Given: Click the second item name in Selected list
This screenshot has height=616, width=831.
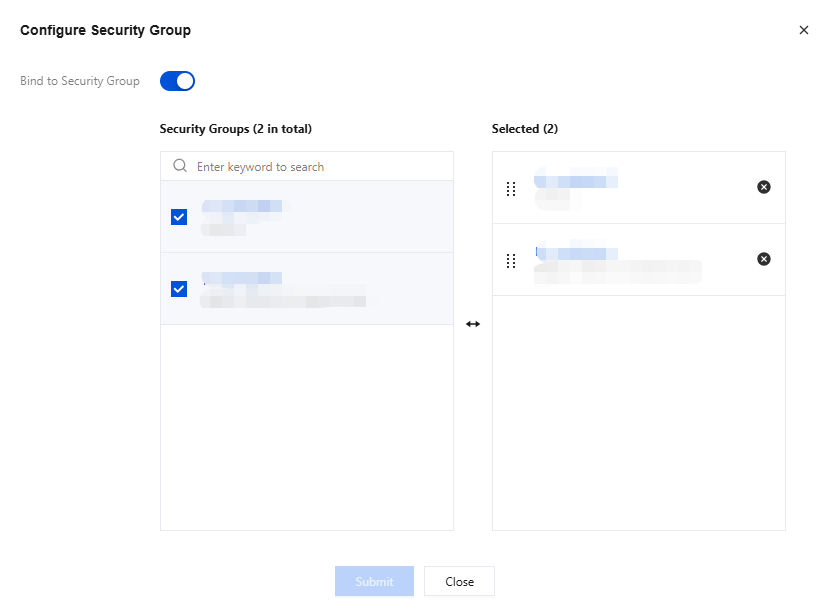Looking at the screenshot, I should (x=571, y=253).
